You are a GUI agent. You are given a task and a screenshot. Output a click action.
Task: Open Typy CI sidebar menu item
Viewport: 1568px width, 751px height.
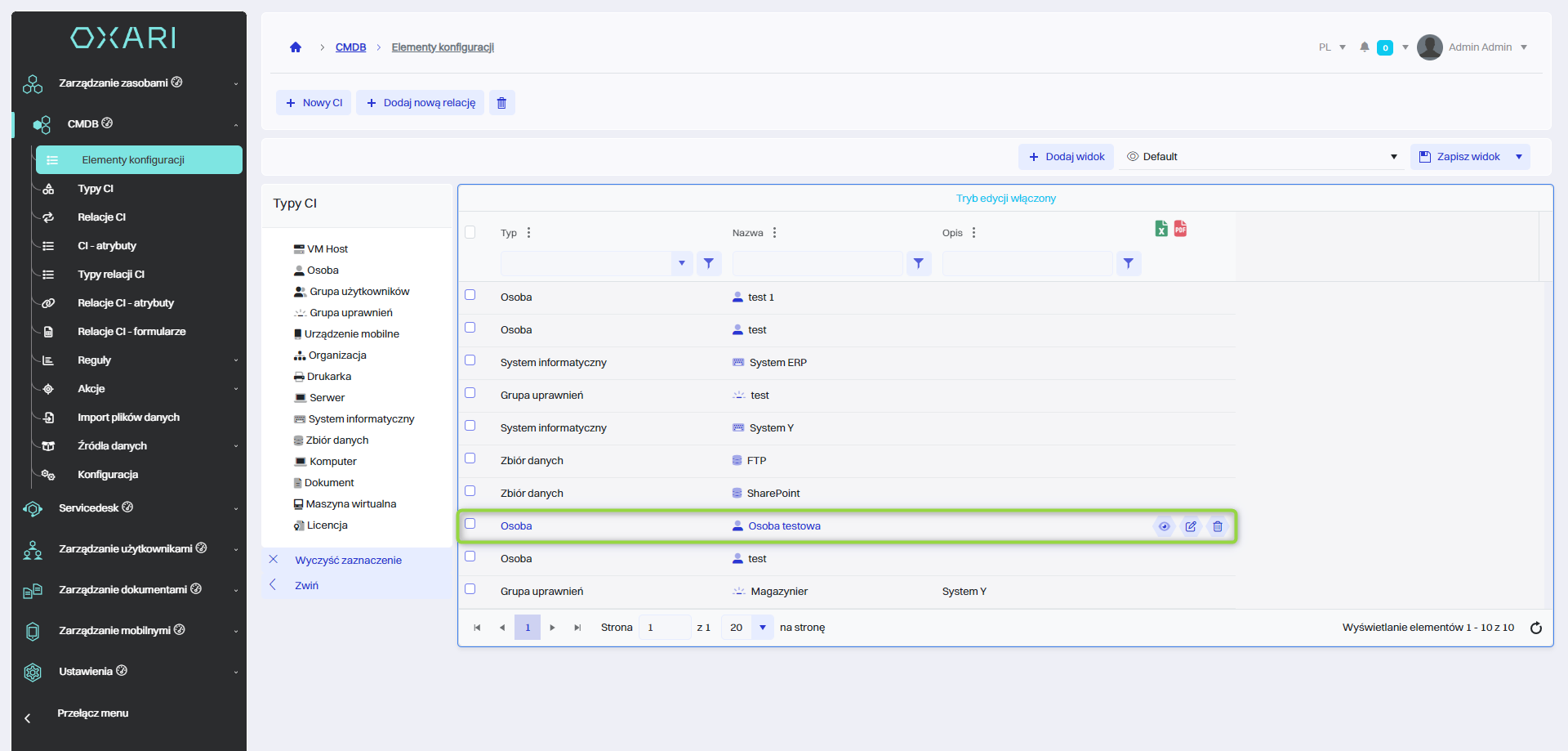click(x=96, y=189)
